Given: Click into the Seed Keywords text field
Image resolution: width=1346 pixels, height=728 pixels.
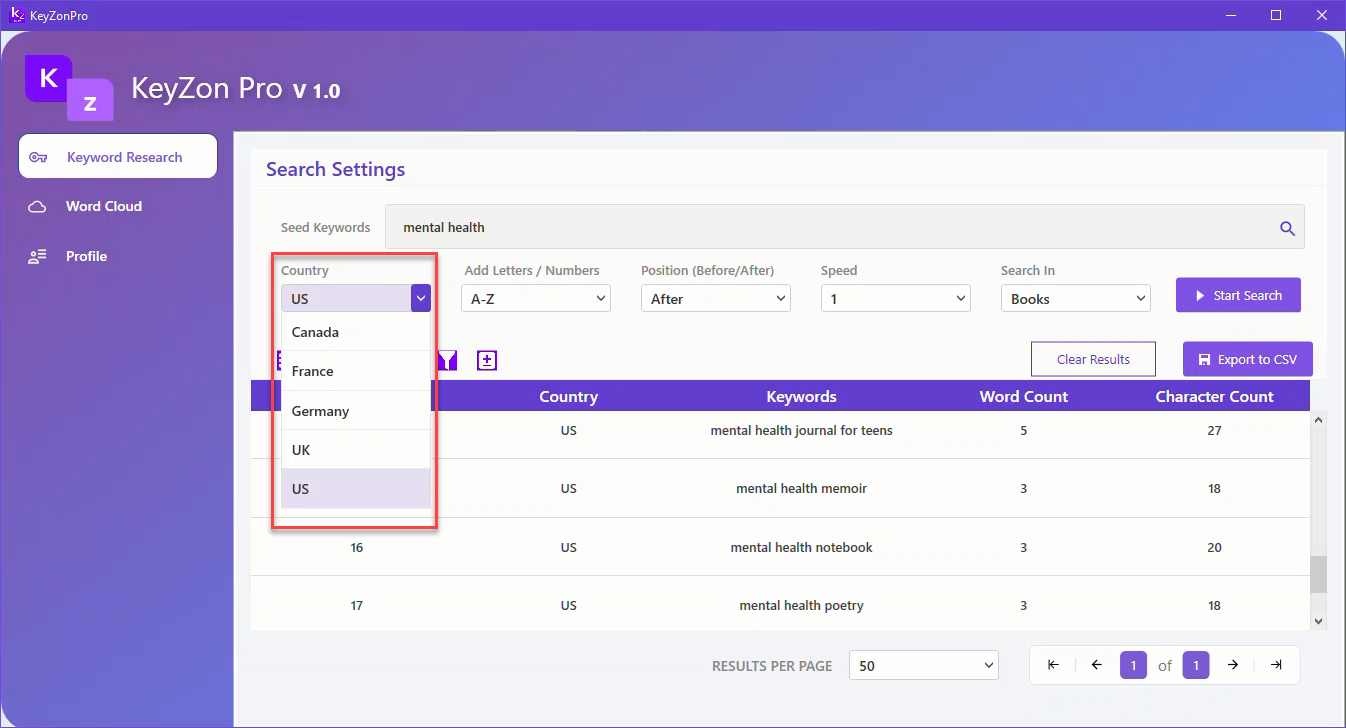Looking at the screenshot, I should tap(830, 228).
